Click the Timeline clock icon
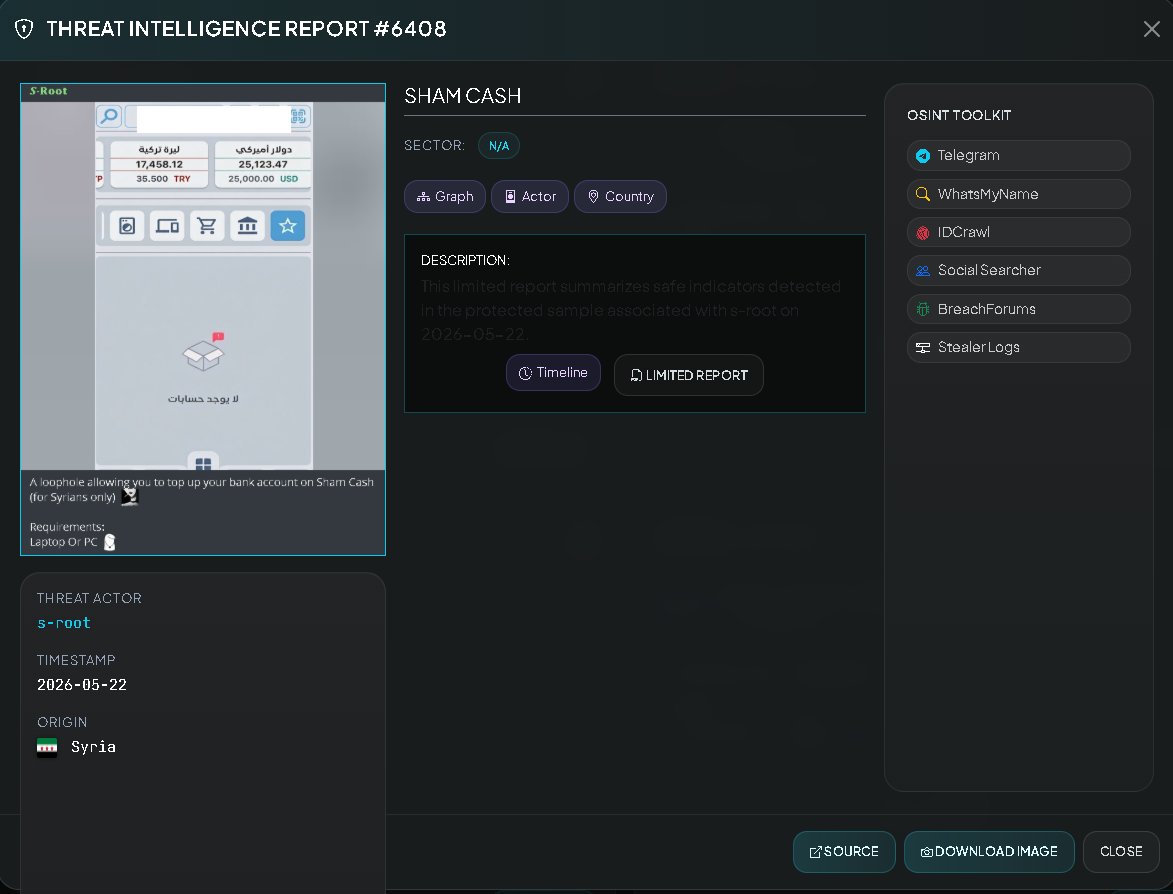The image size is (1173, 894). click(525, 373)
